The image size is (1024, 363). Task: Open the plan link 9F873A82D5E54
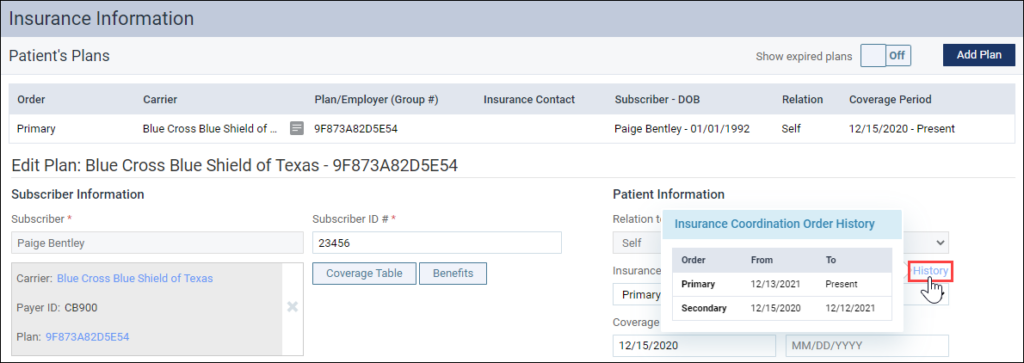coord(87,337)
